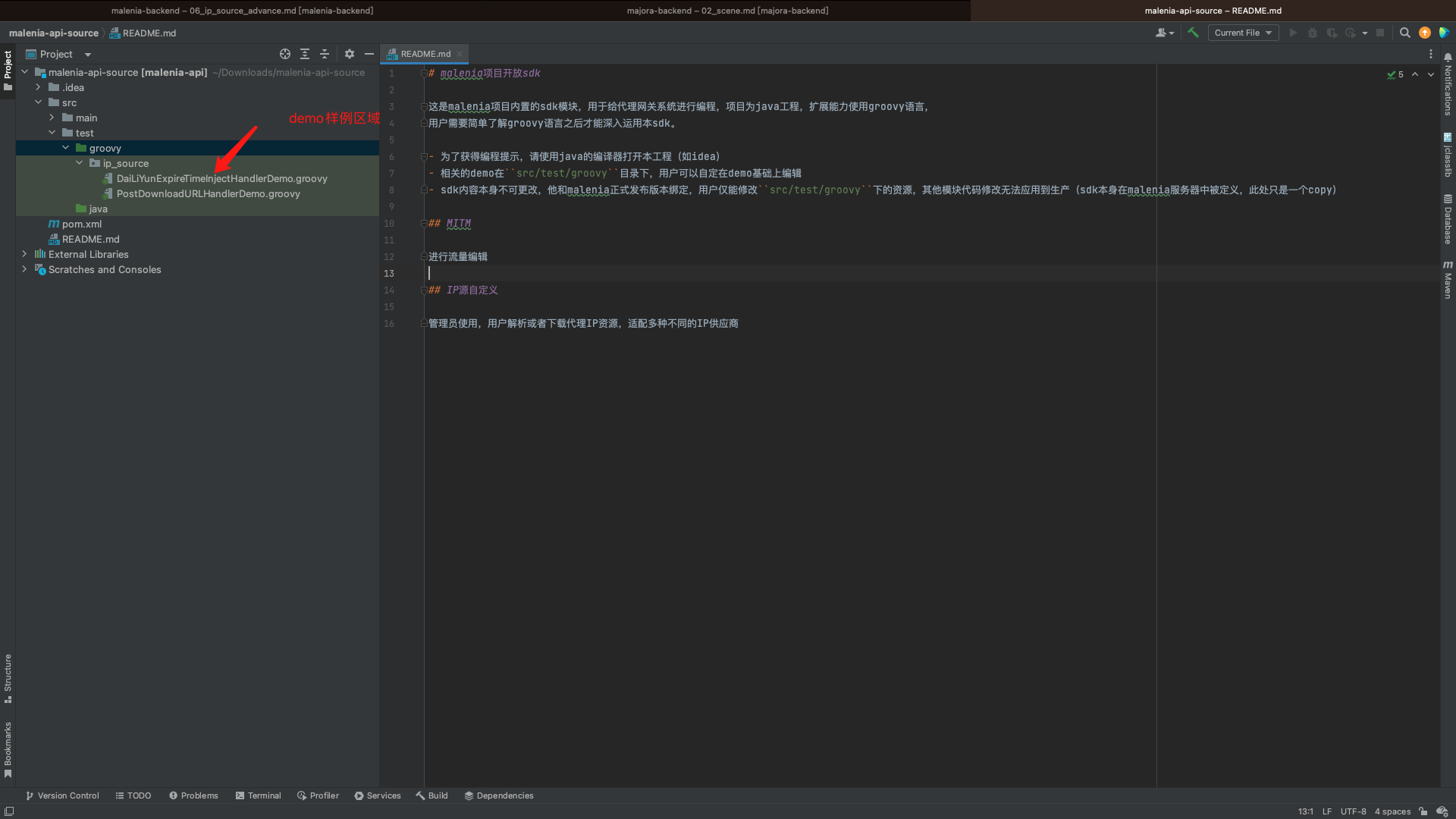The width and height of the screenshot is (1456, 819).
Task: Open the Terminal tool tab
Action: 258,795
